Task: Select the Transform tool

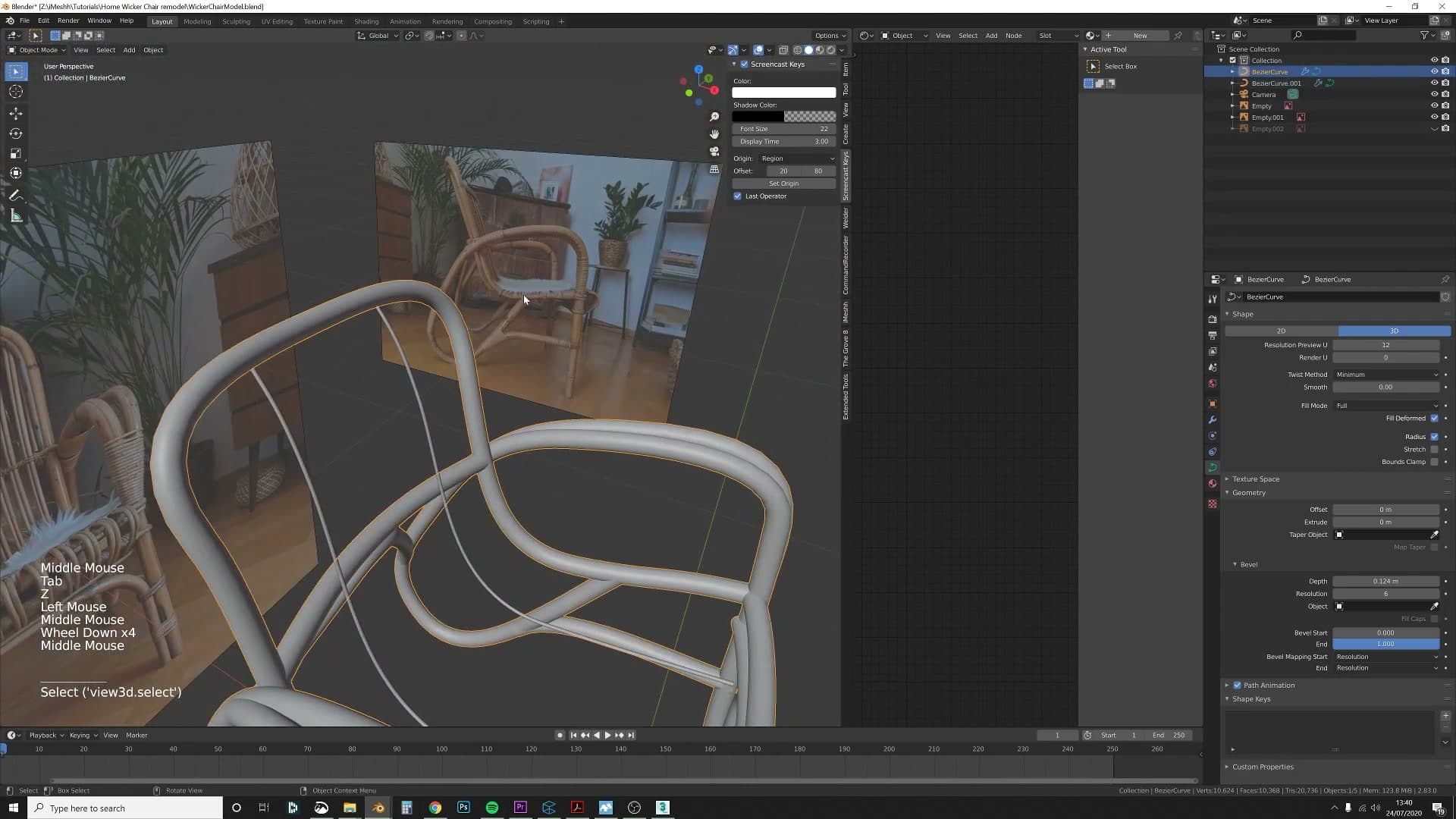Action: click(16, 174)
